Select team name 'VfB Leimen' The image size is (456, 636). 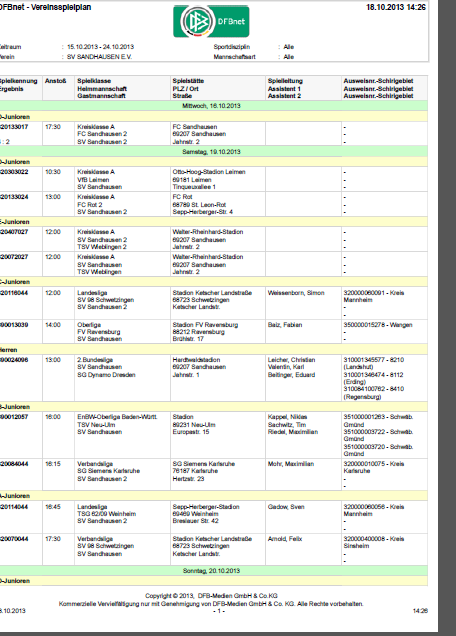93,180
